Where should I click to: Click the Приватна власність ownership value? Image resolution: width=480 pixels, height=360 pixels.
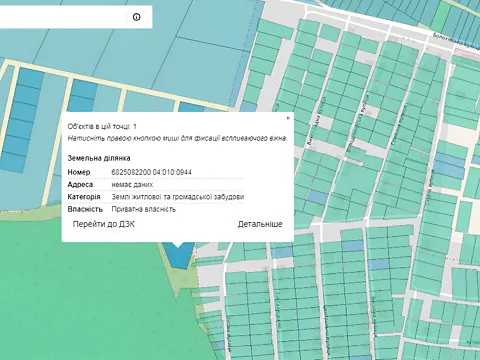coord(144,209)
